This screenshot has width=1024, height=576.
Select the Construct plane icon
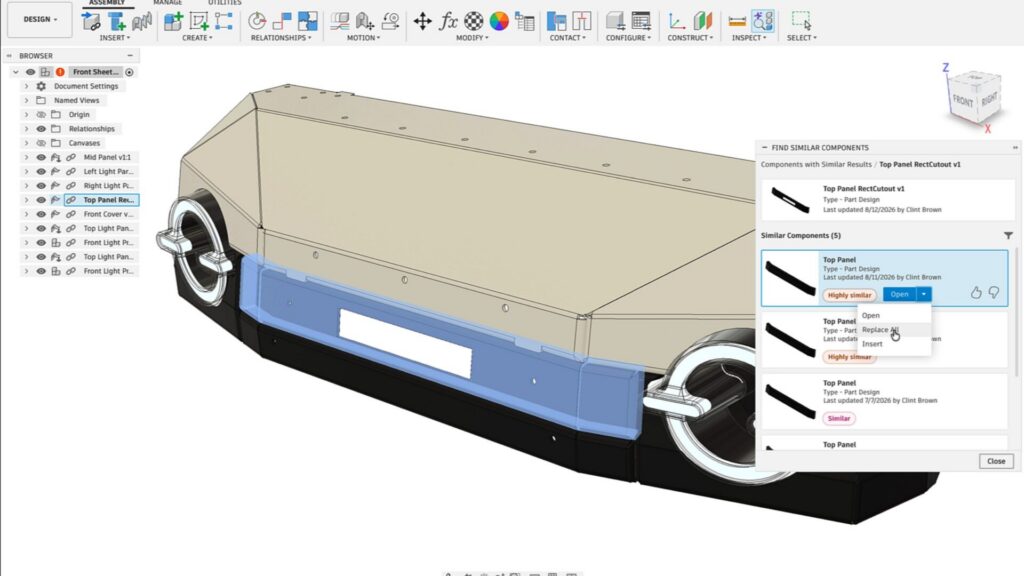point(703,21)
